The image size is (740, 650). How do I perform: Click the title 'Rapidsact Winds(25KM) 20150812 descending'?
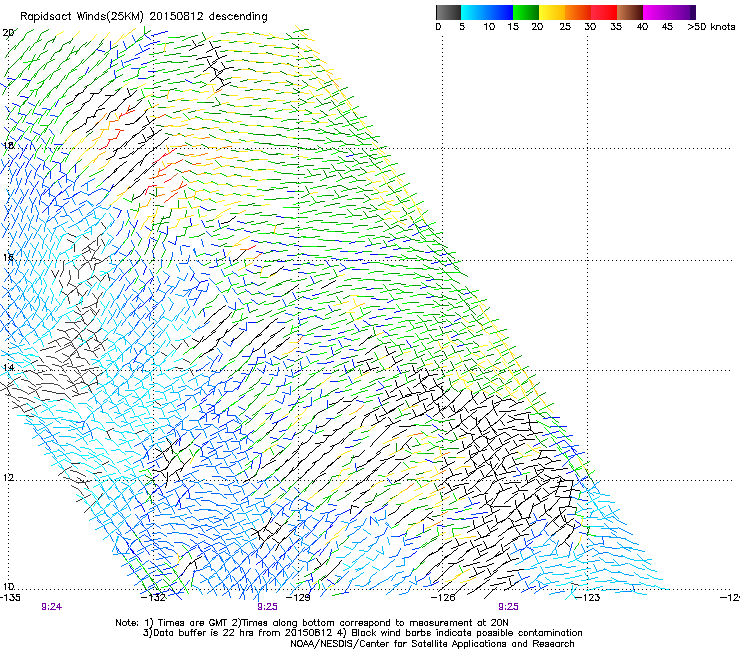click(143, 17)
